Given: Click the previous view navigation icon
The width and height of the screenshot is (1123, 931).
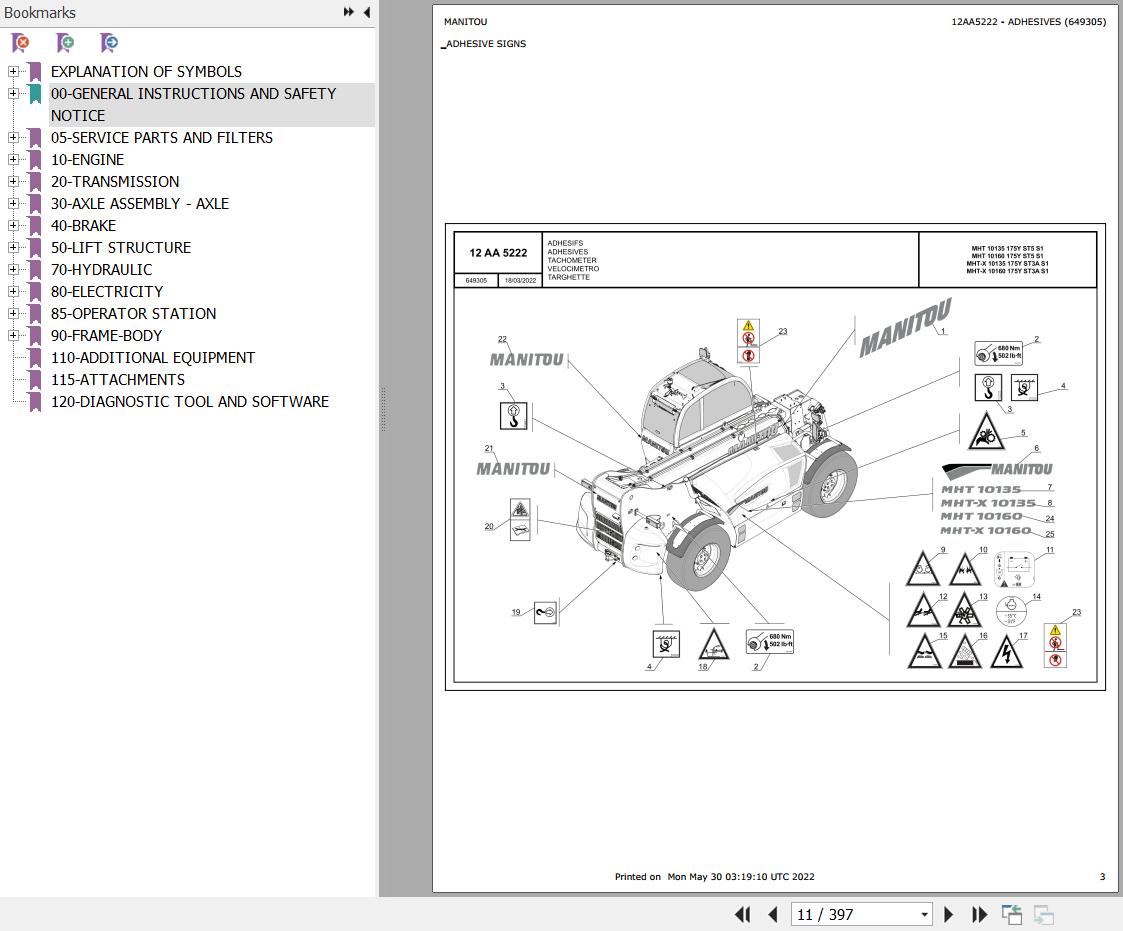Looking at the screenshot, I should coord(1012,915).
